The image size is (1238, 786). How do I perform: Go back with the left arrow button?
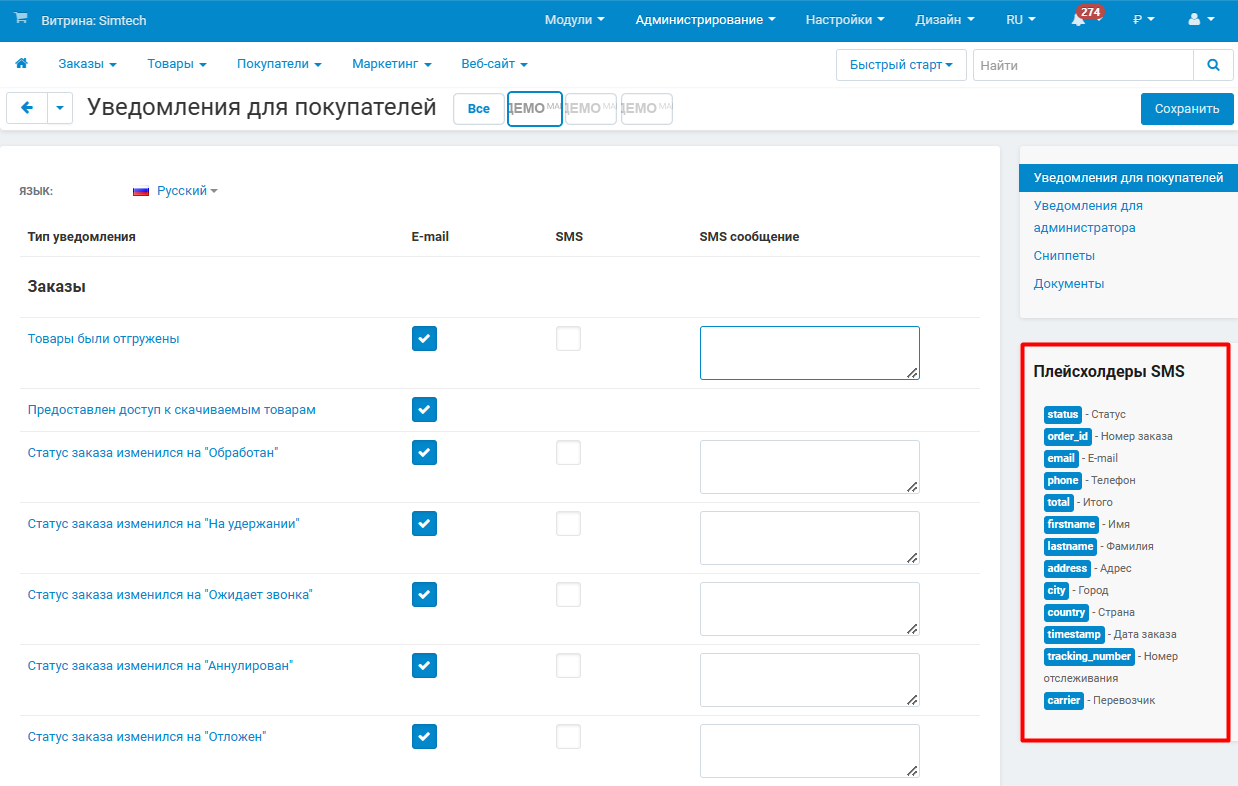27,109
